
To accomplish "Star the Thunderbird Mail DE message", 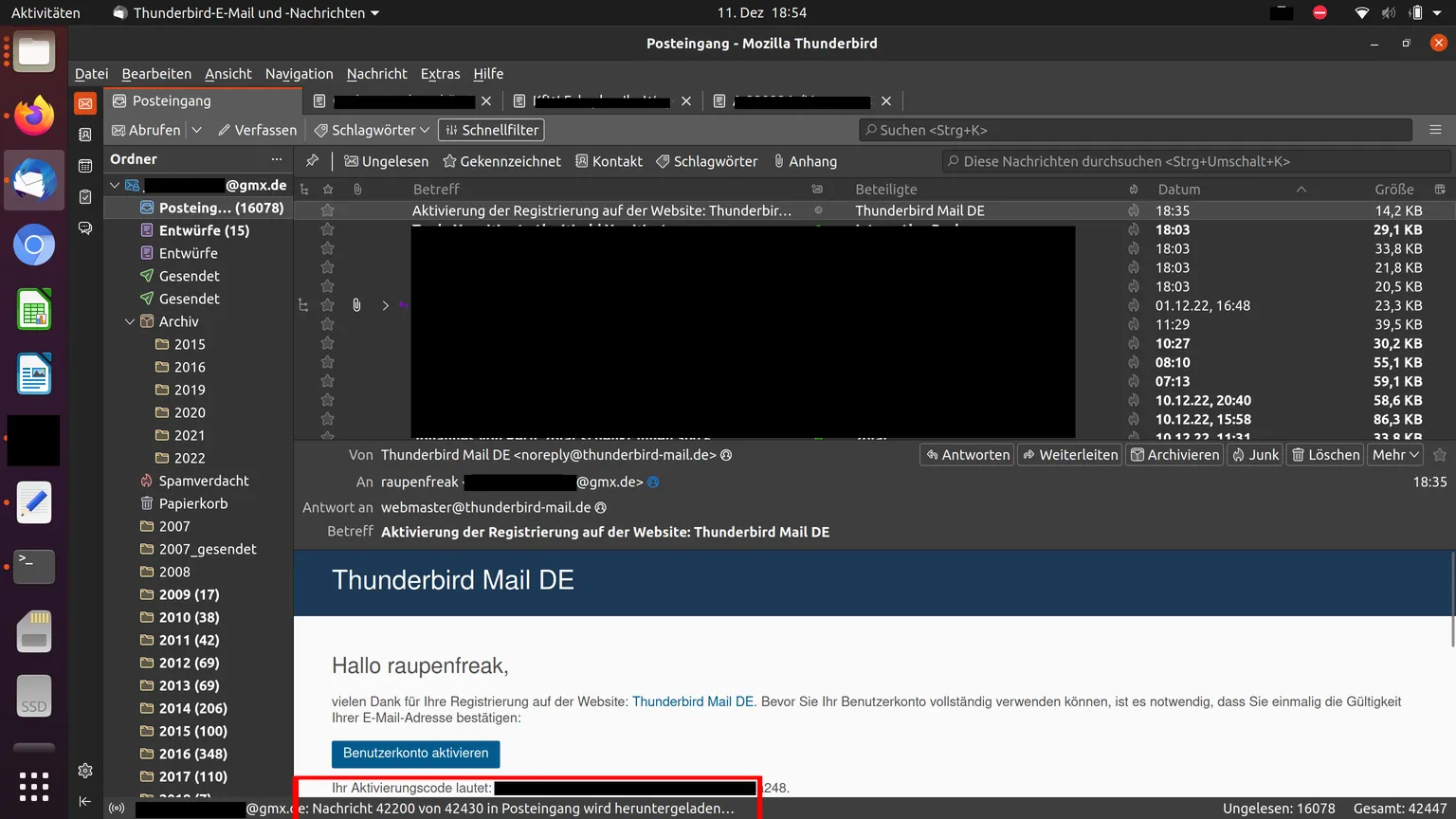I will coord(327,210).
